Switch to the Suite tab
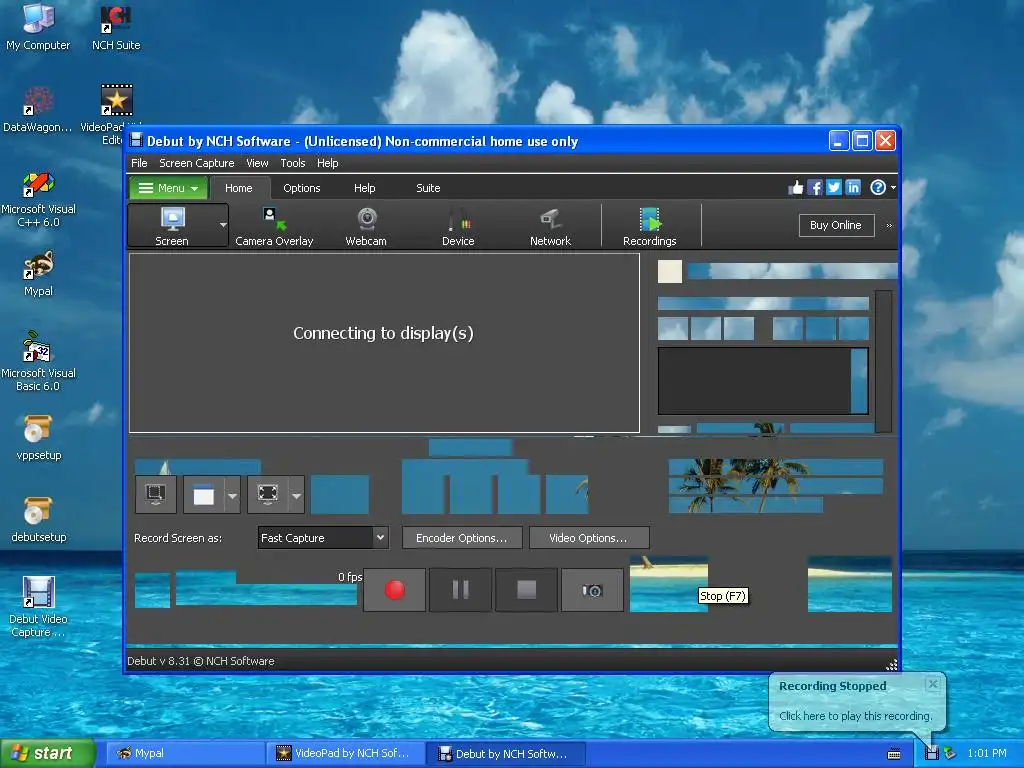The image size is (1024, 768). [x=428, y=188]
